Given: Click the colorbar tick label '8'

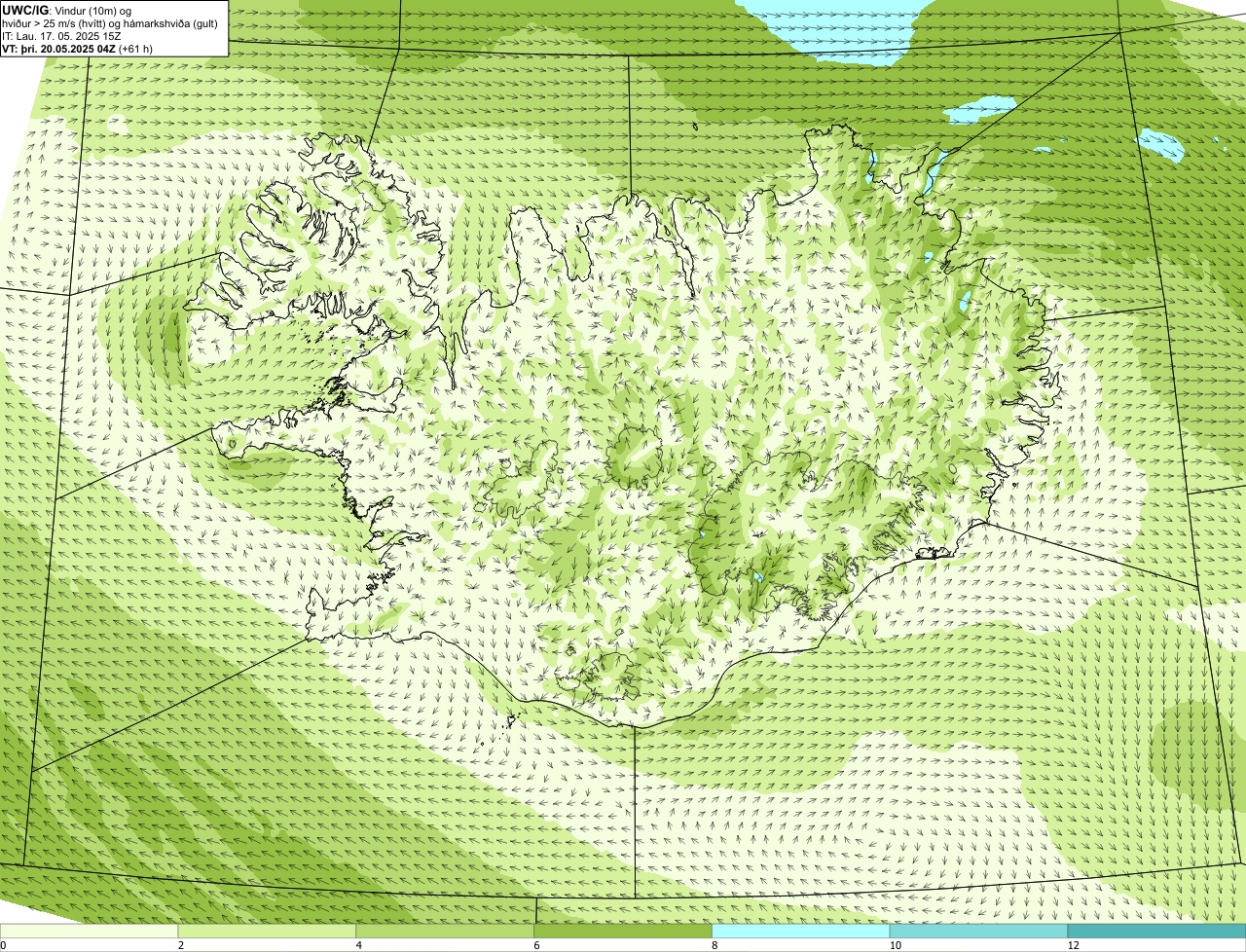Looking at the screenshot, I should click(715, 945).
